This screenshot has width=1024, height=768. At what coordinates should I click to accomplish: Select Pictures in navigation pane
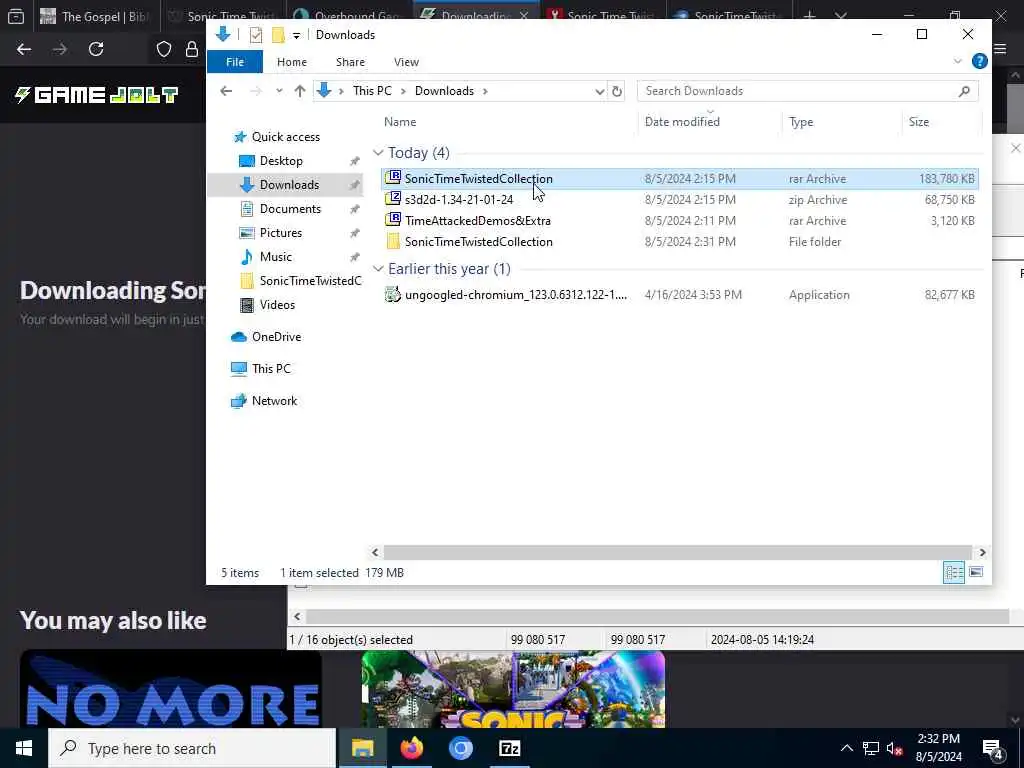[281, 232]
